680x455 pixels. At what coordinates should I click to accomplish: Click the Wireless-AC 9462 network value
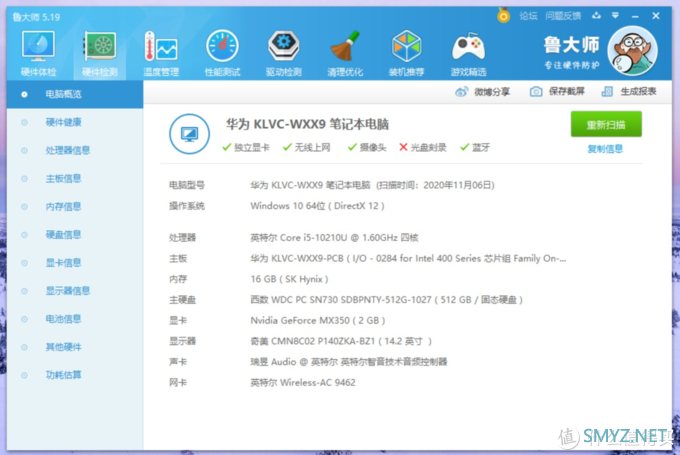pyautogui.click(x=303, y=383)
